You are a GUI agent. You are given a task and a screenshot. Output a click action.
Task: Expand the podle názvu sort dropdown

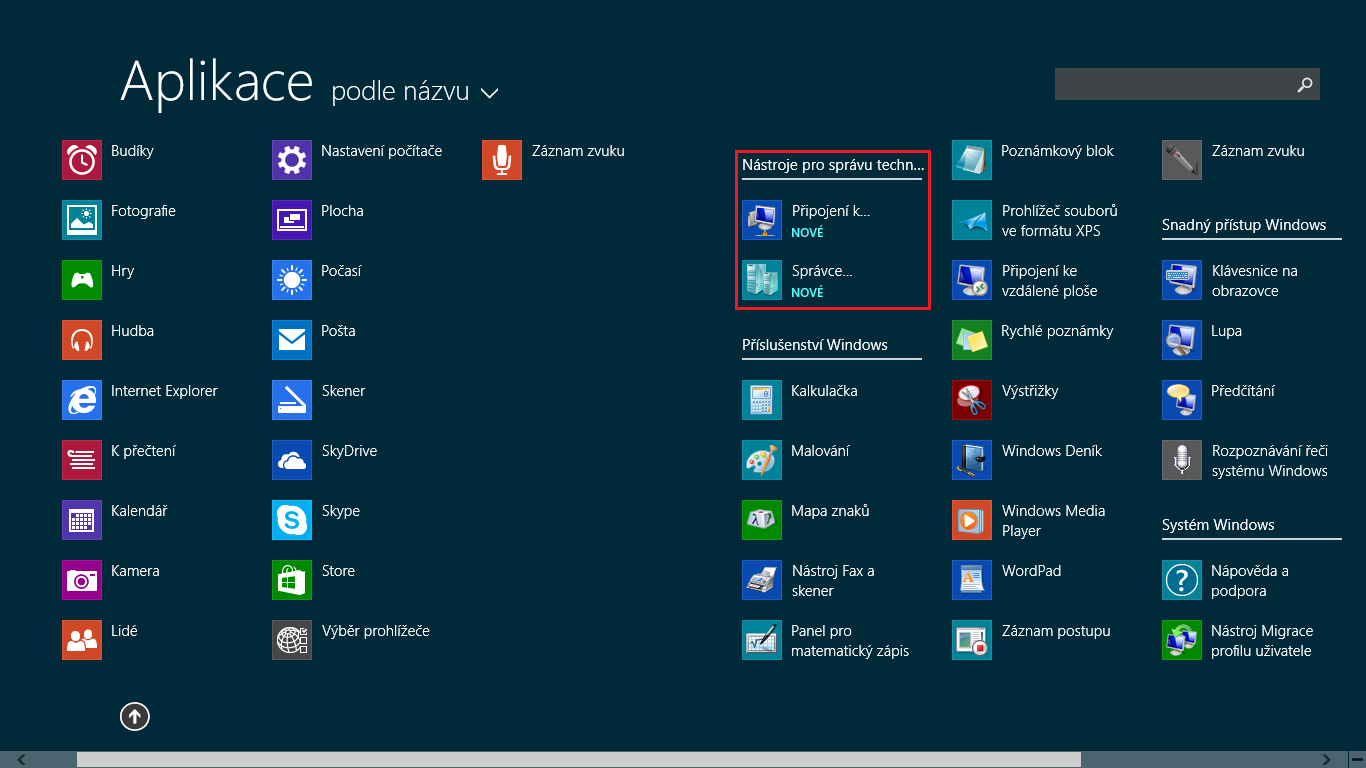click(x=410, y=91)
